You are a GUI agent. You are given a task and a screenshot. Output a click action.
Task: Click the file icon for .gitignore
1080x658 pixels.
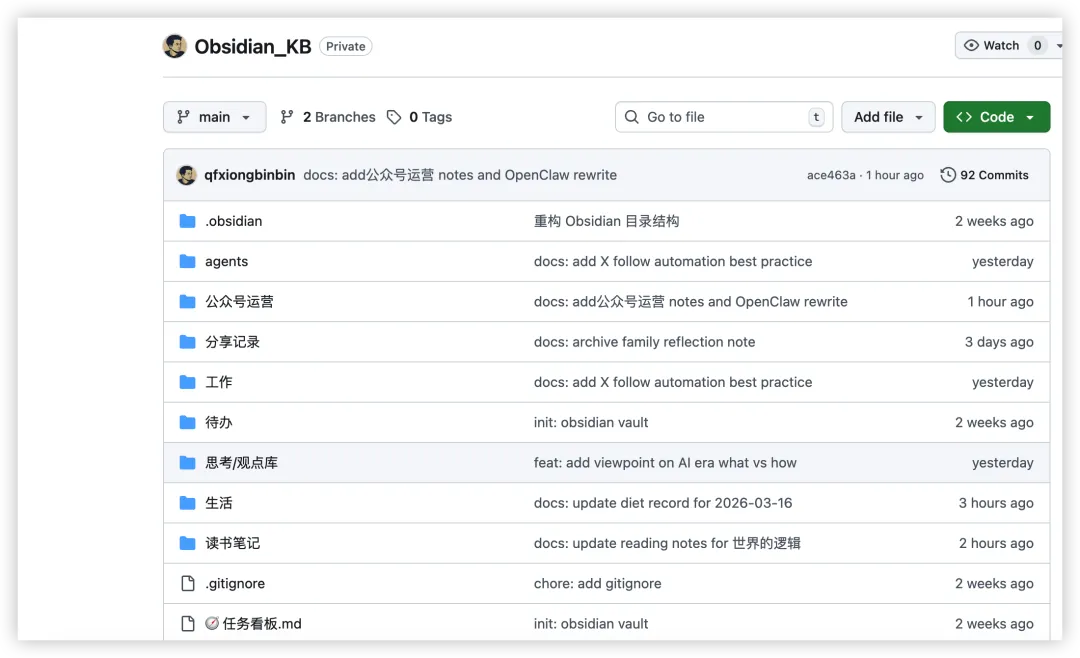tap(187, 584)
